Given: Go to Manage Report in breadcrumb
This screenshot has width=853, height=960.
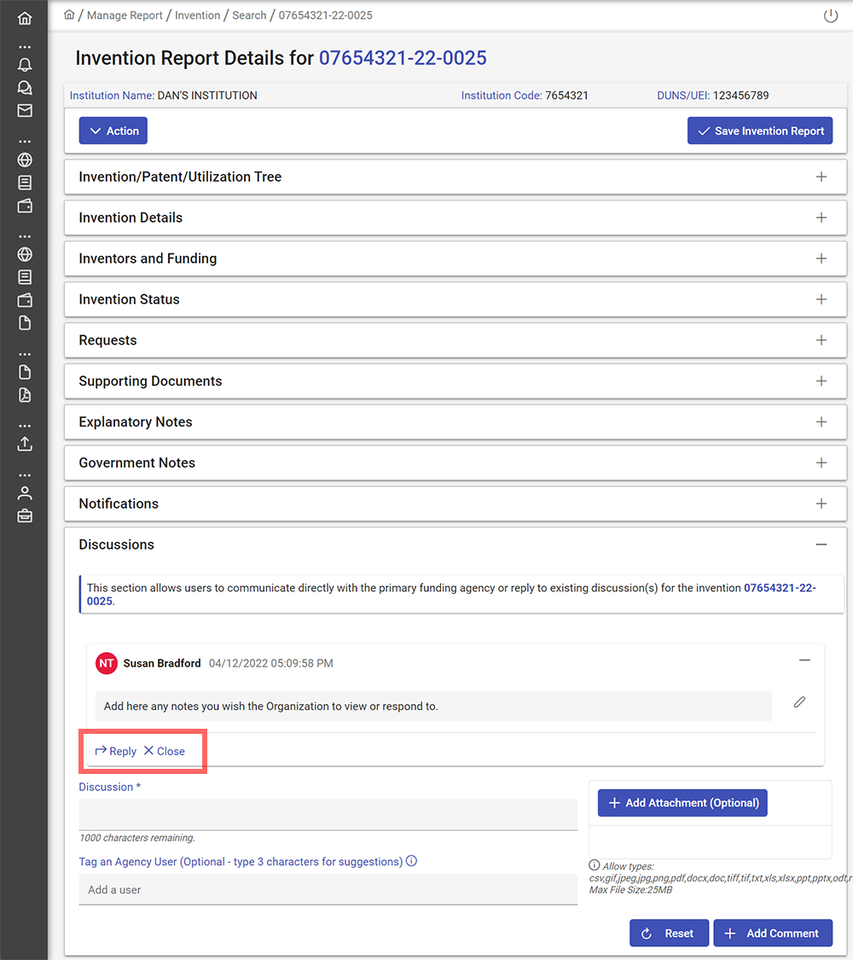Looking at the screenshot, I should [126, 15].
